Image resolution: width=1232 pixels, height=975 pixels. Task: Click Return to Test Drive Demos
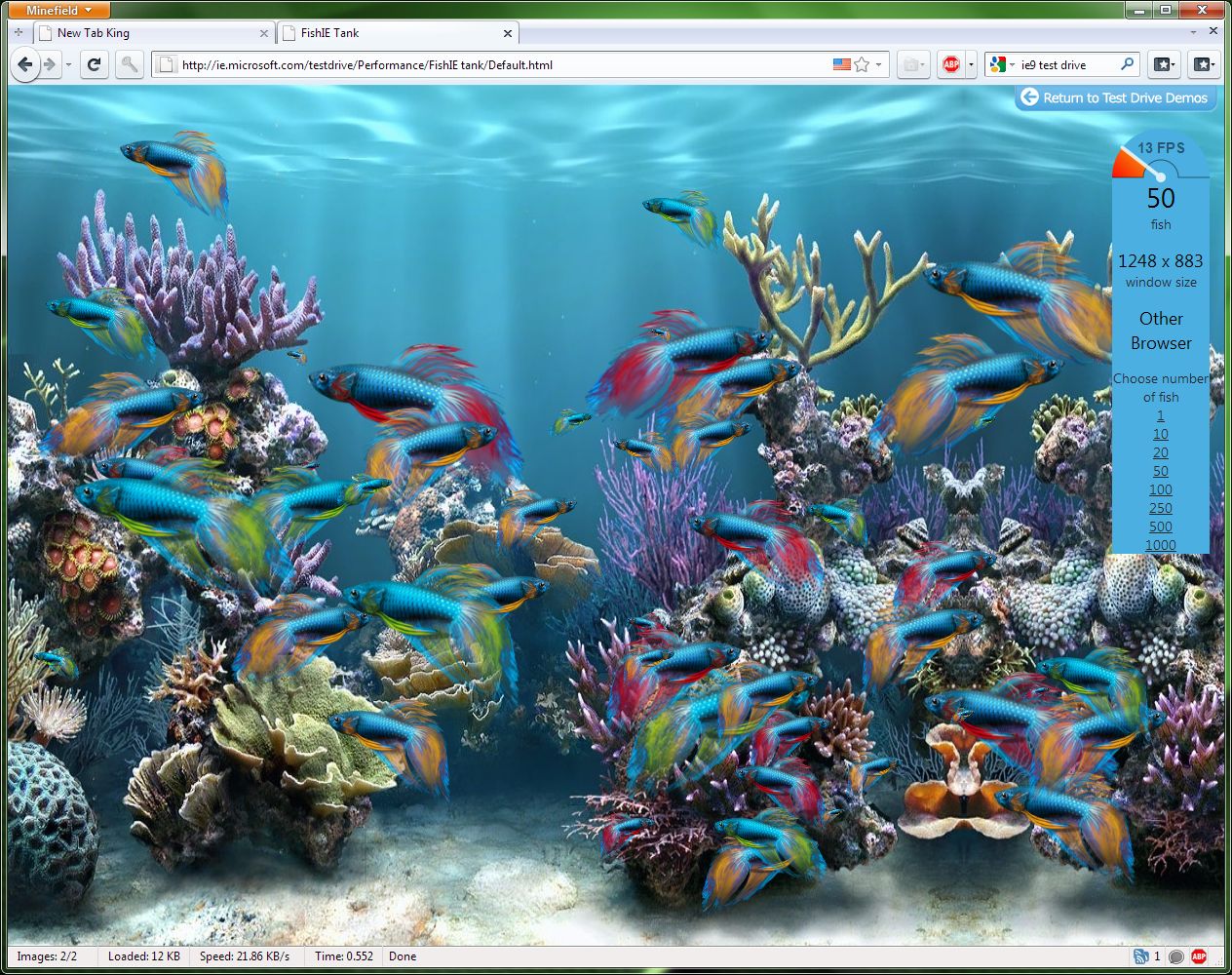[x=1114, y=97]
